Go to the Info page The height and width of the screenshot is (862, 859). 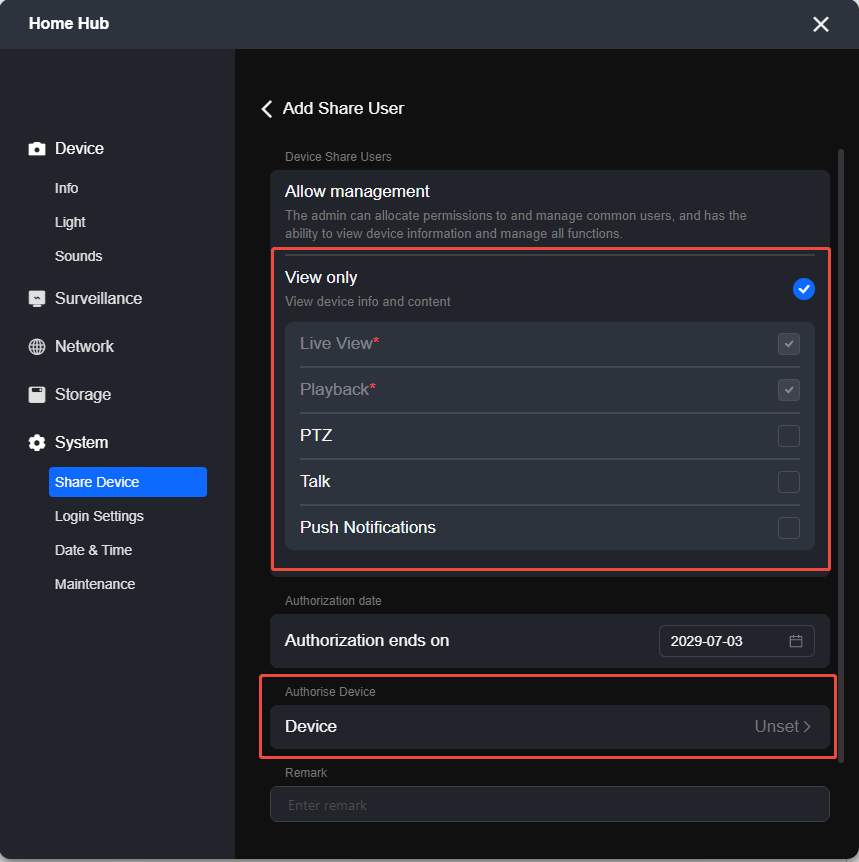pyautogui.click(x=66, y=189)
